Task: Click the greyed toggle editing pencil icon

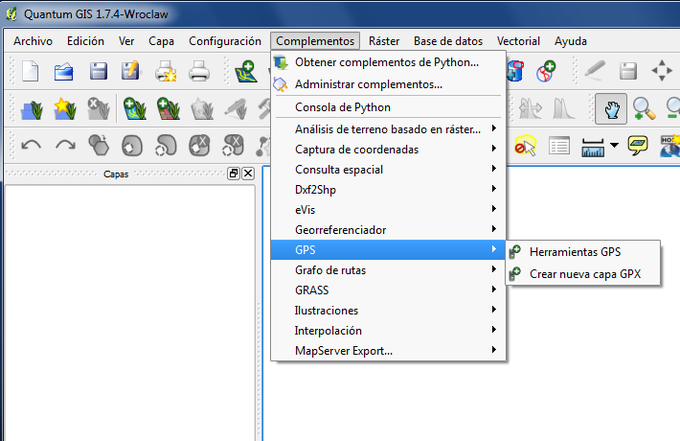Action: [x=595, y=70]
